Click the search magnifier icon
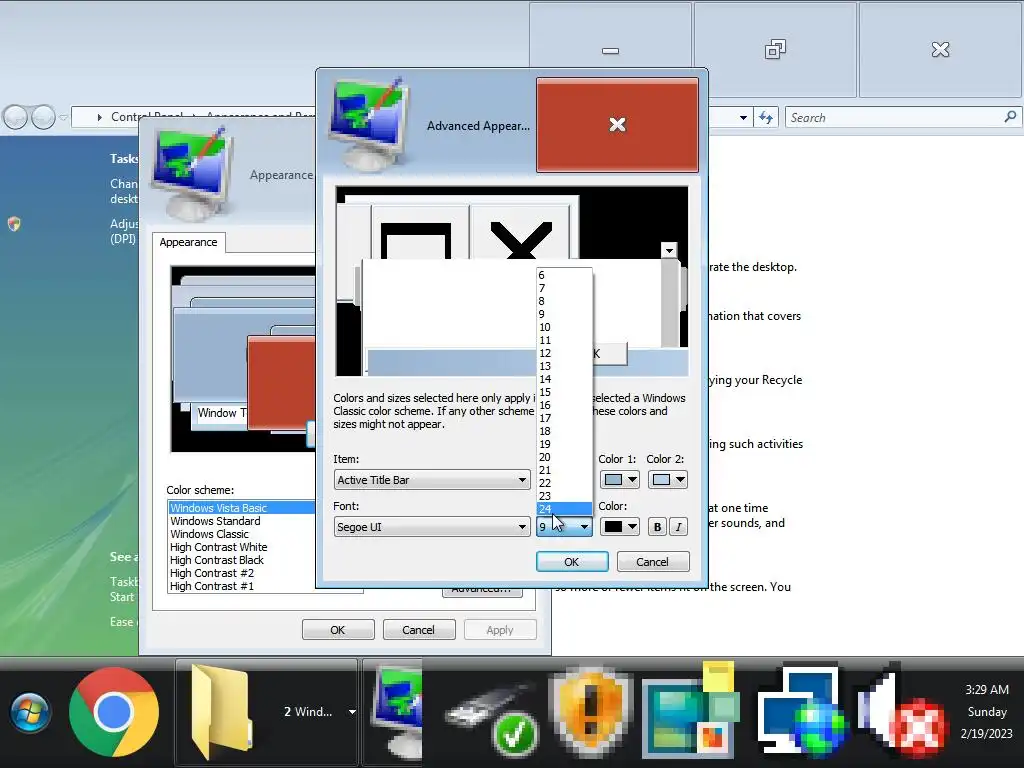Image resolution: width=1024 pixels, height=768 pixels. pos(1010,117)
